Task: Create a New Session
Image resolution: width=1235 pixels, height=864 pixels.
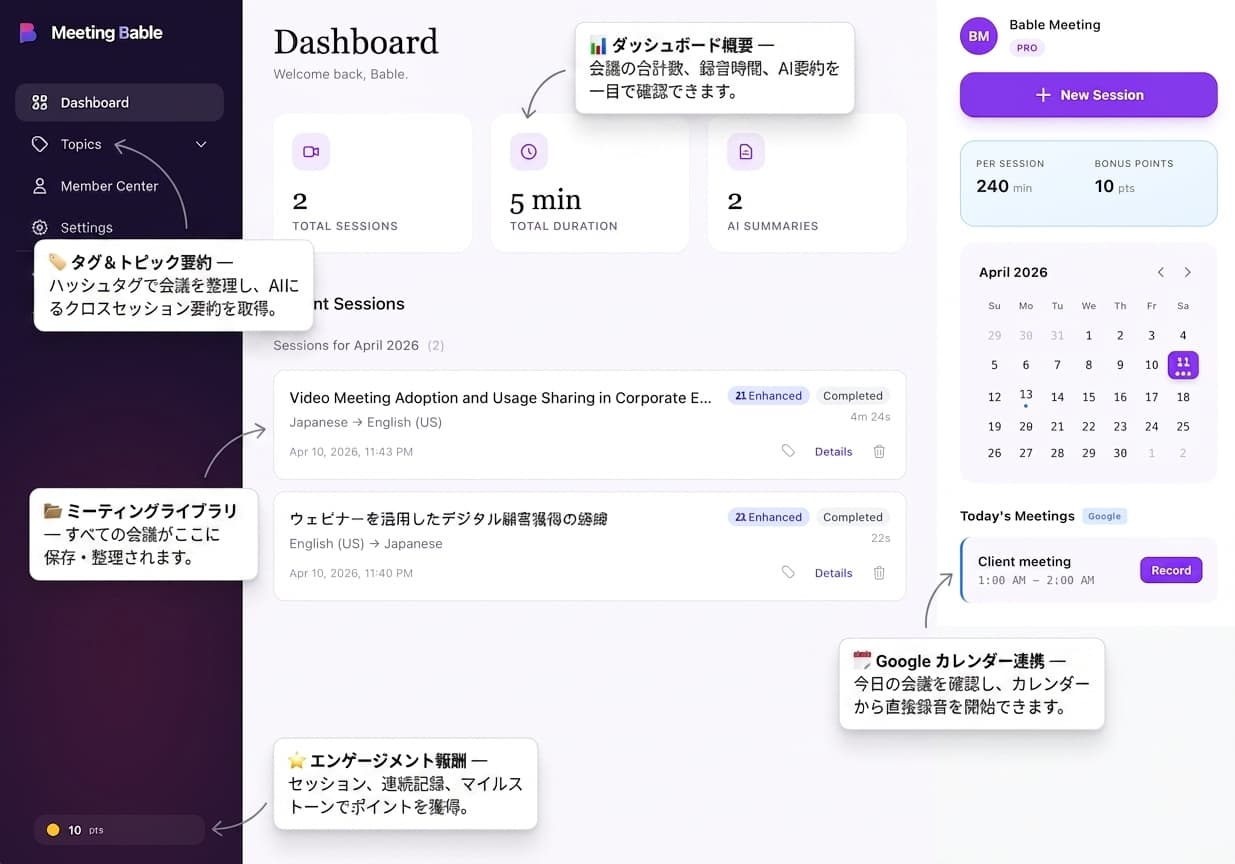Action: pyautogui.click(x=1088, y=94)
